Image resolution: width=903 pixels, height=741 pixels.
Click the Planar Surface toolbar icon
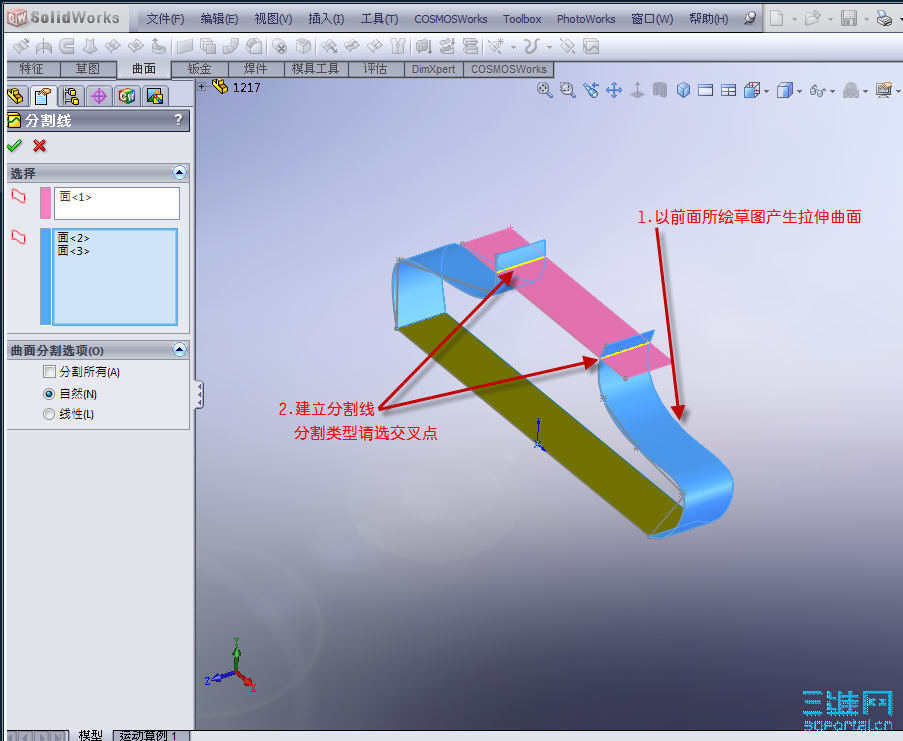pos(184,46)
